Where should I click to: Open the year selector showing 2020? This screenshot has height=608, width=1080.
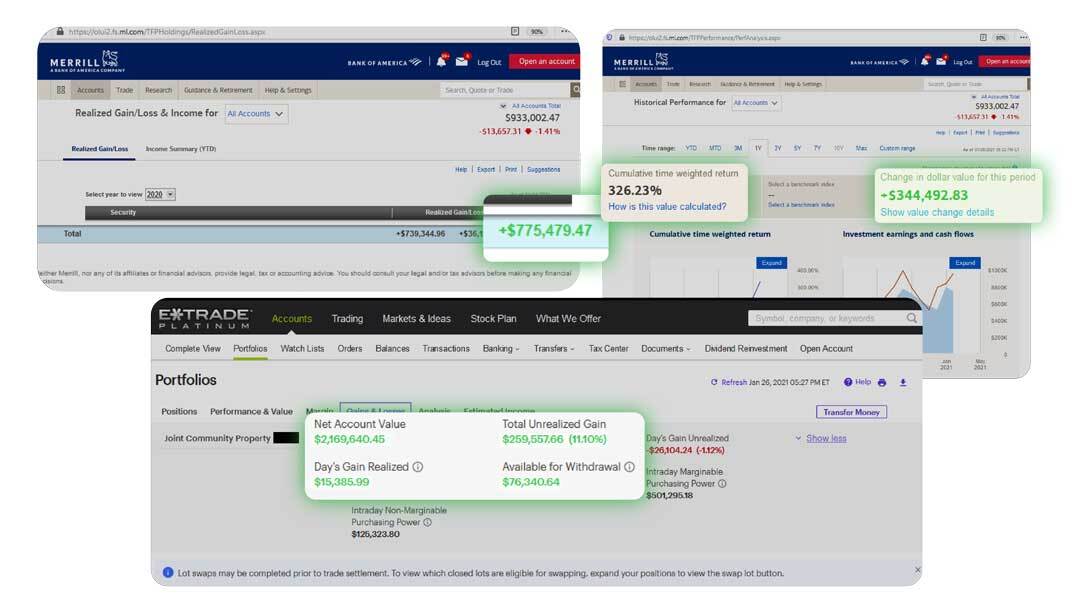158,194
